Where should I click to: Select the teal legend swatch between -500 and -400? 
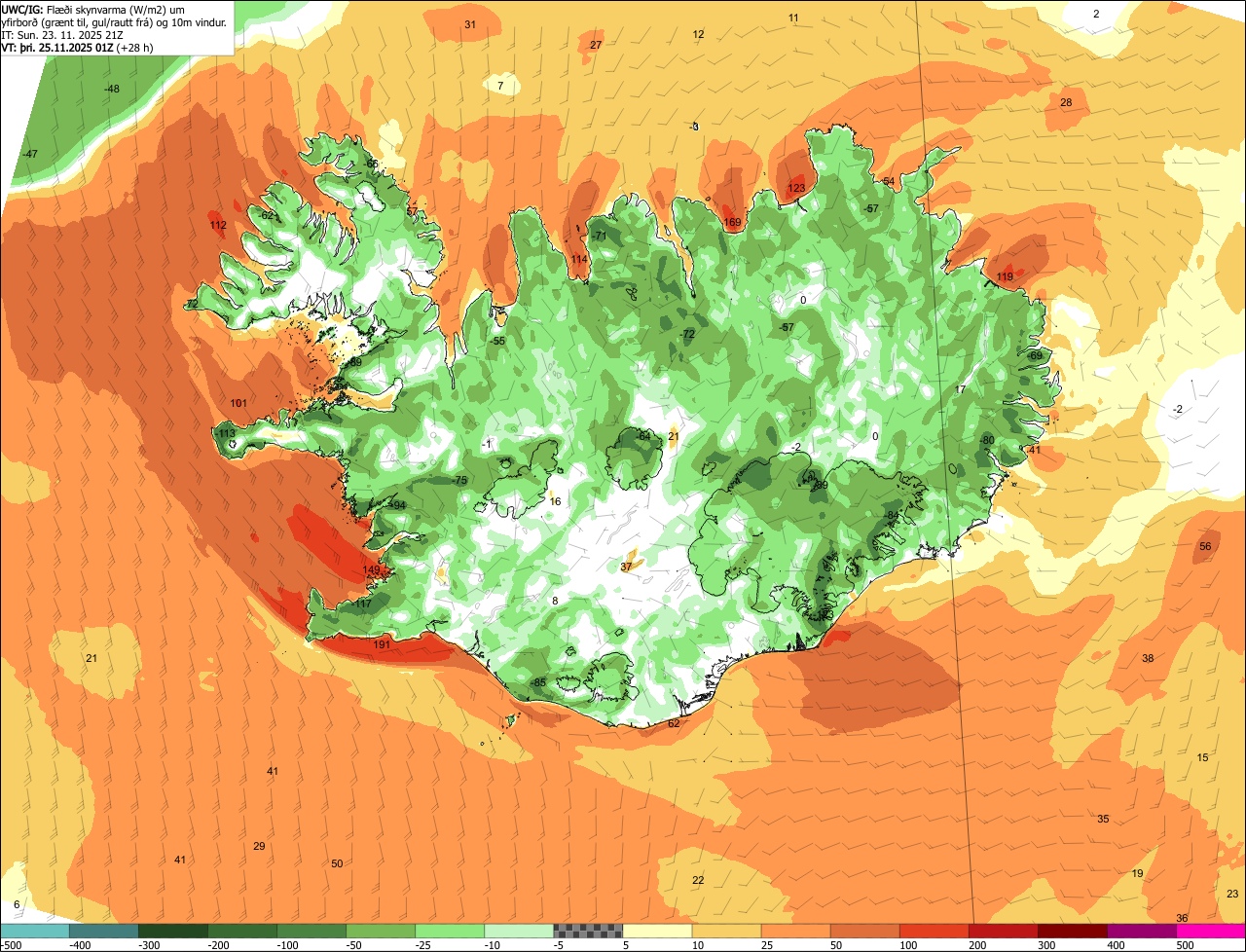click(x=35, y=931)
